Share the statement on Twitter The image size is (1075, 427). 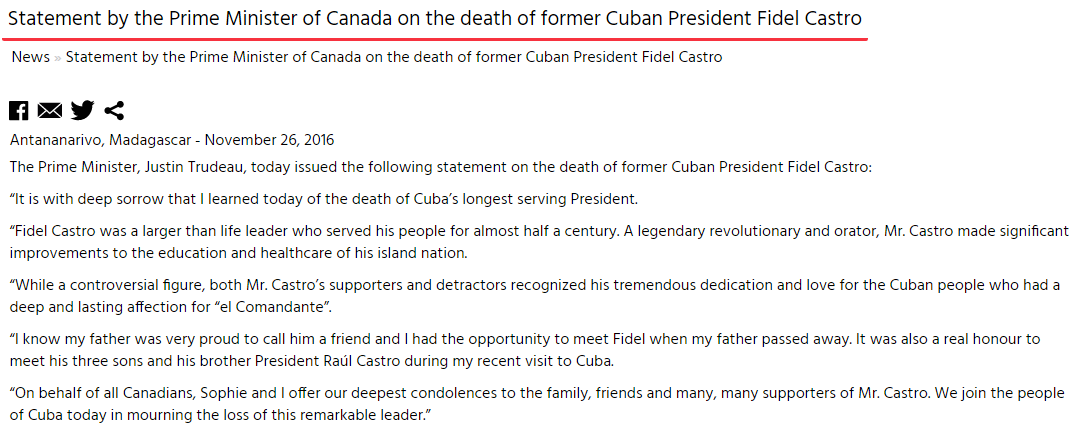pos(82,111)
